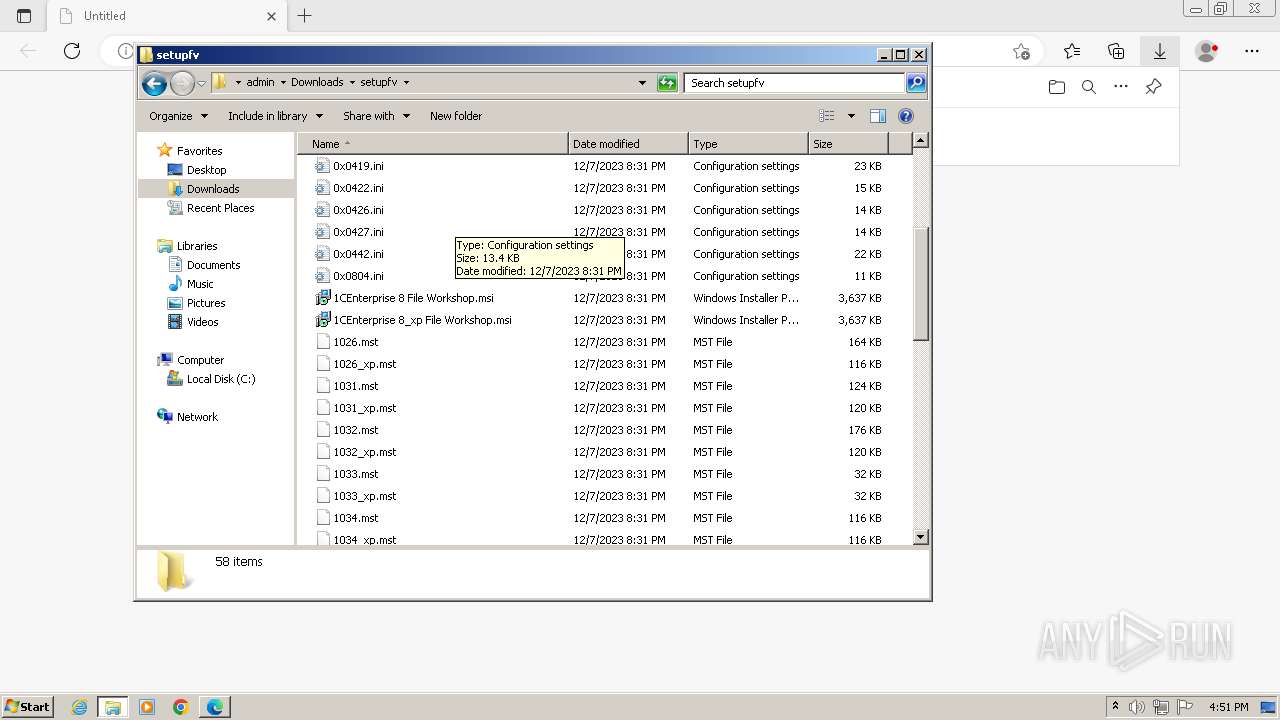
Task: Select file 0x0419.ini
Action: pos(358,166)
